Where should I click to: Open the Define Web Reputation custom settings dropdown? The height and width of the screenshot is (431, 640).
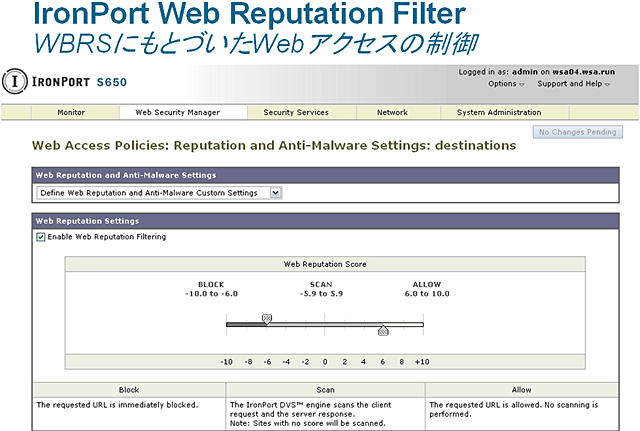159,192
